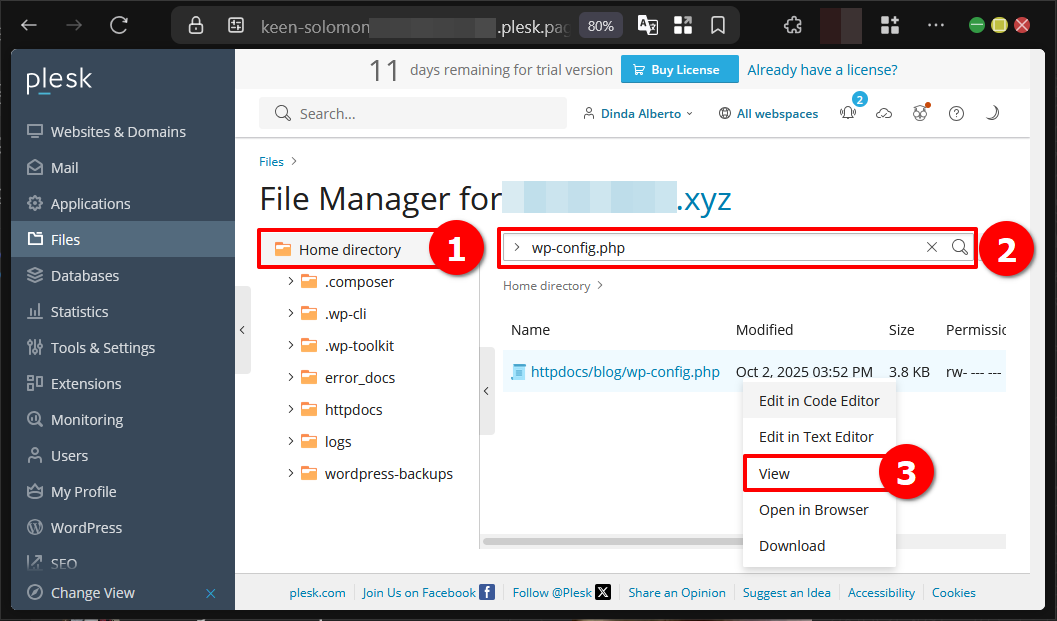Toggle dark mode moon icon
The height and width of the screenshot is (621, 1057).
(992, 113)
